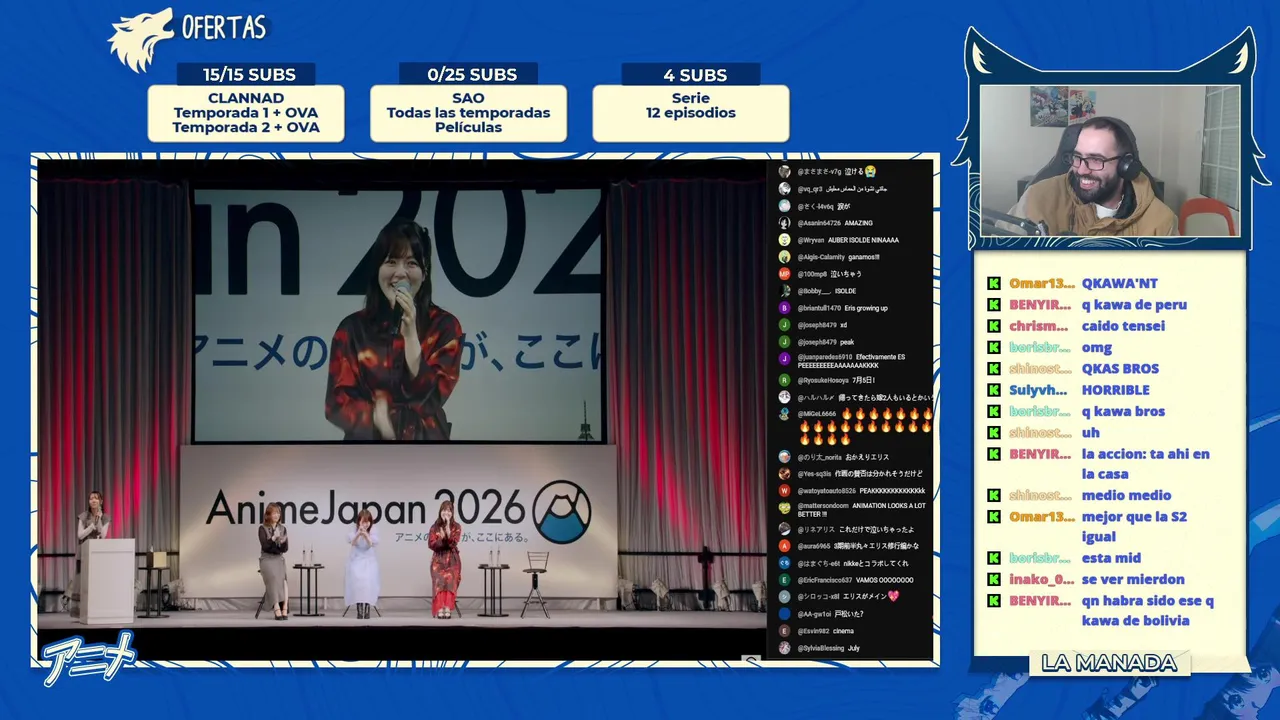The width and height of the screenshot is (1280, 720).
Task: Click the avatar of @Wryvan in chat
Action: coord(785,240)
